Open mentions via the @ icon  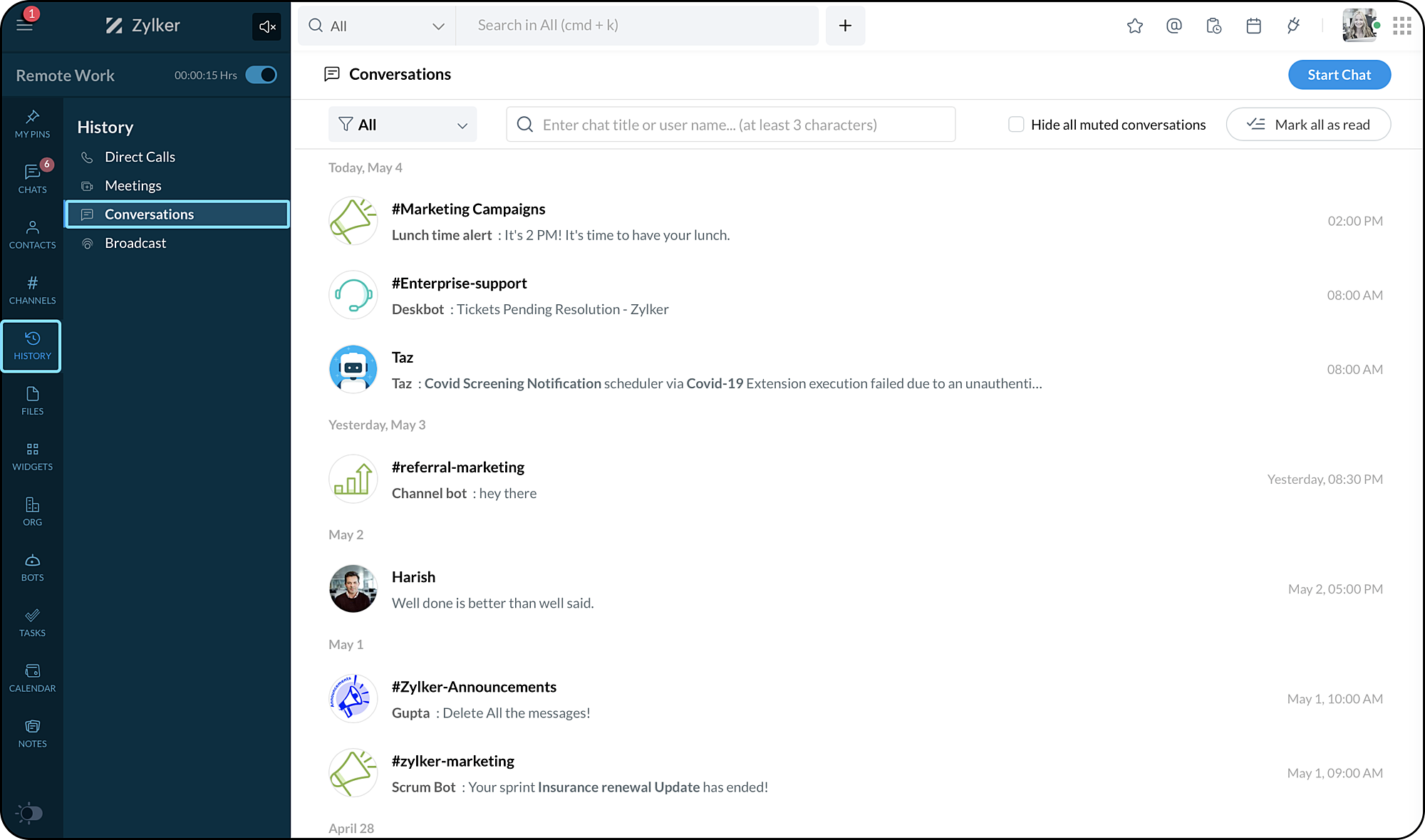[1174, 26]
